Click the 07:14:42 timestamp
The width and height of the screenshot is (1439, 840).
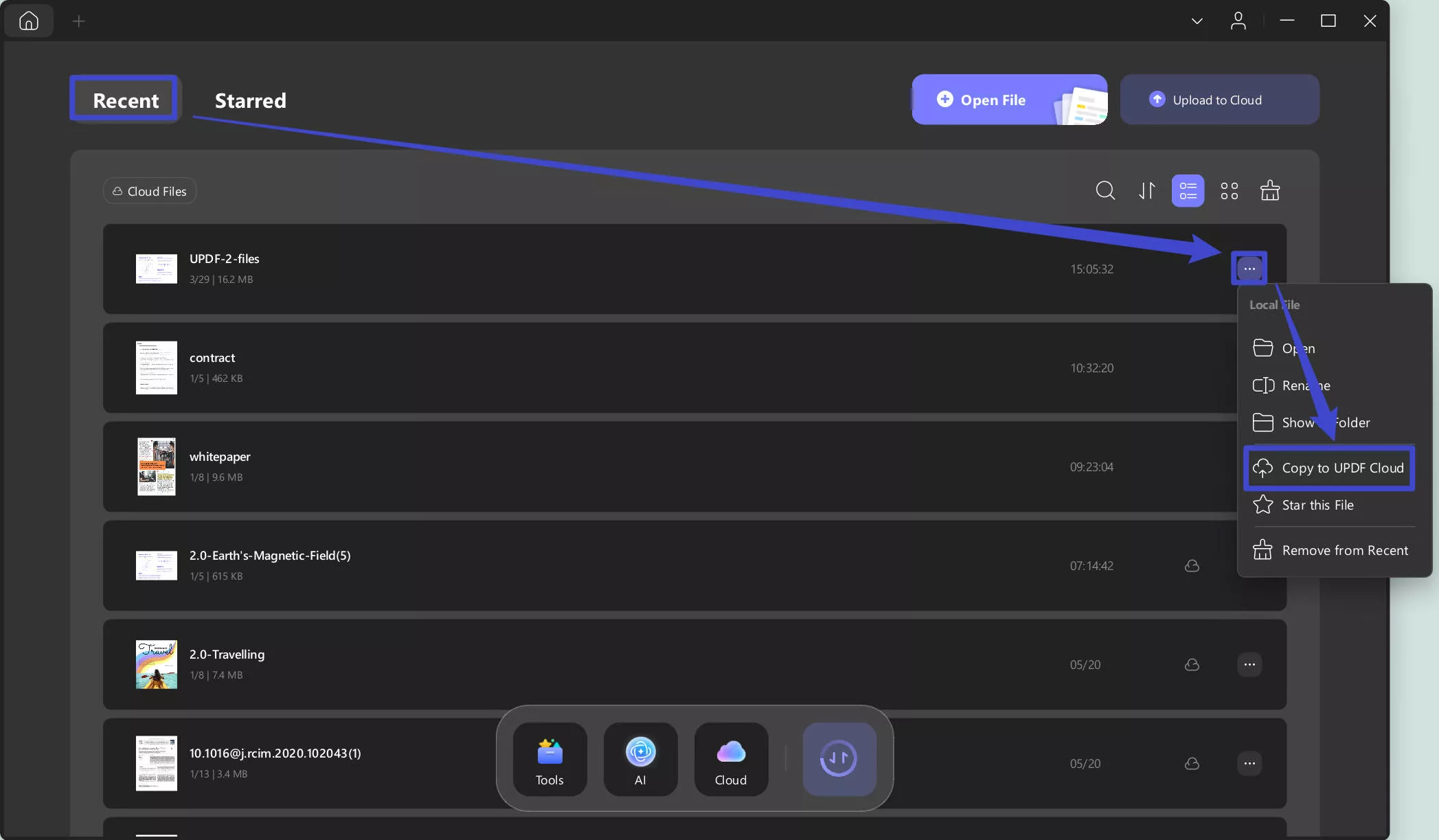1091,565
